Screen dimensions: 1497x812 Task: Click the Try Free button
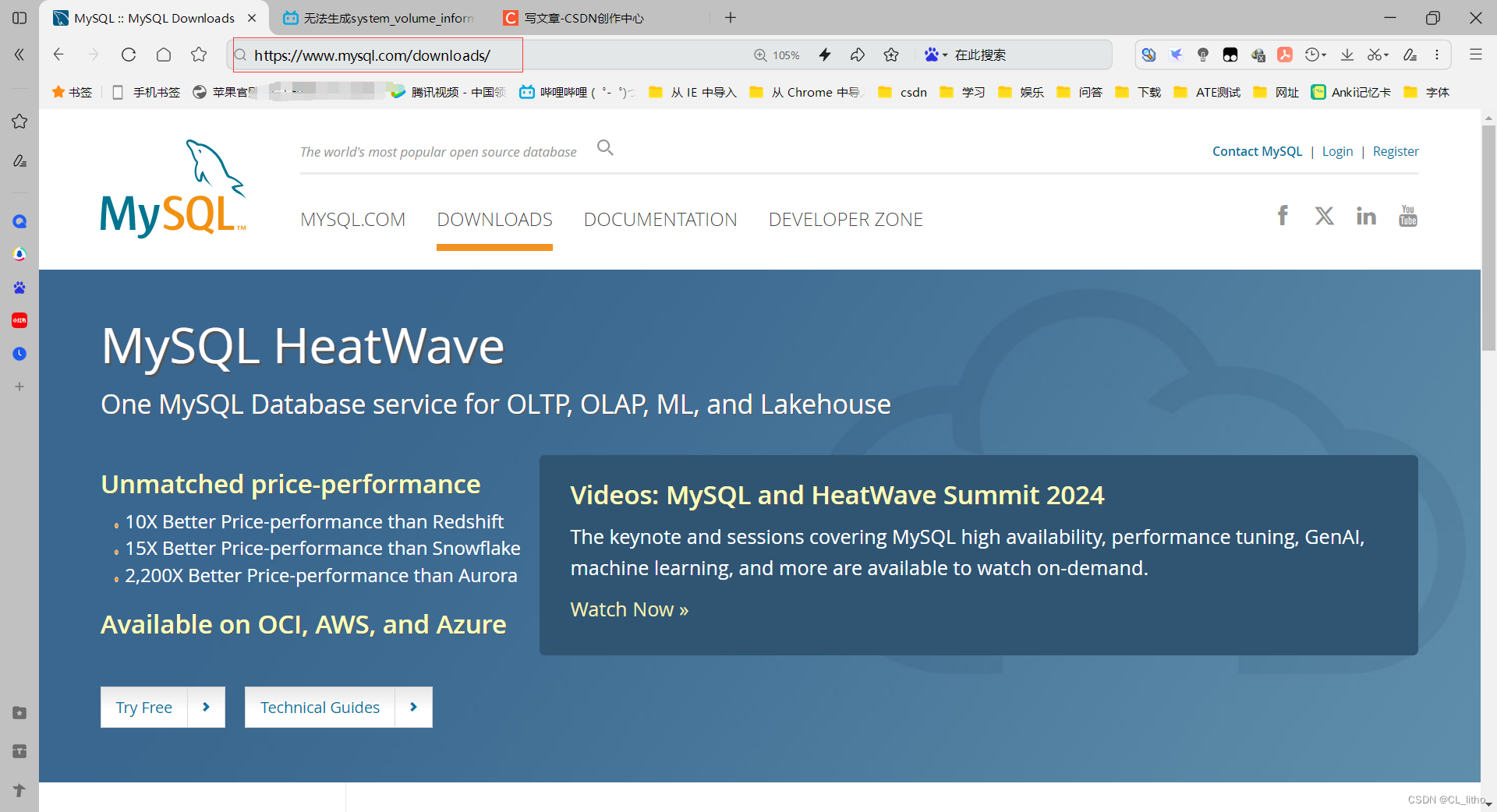coord(144,707)
